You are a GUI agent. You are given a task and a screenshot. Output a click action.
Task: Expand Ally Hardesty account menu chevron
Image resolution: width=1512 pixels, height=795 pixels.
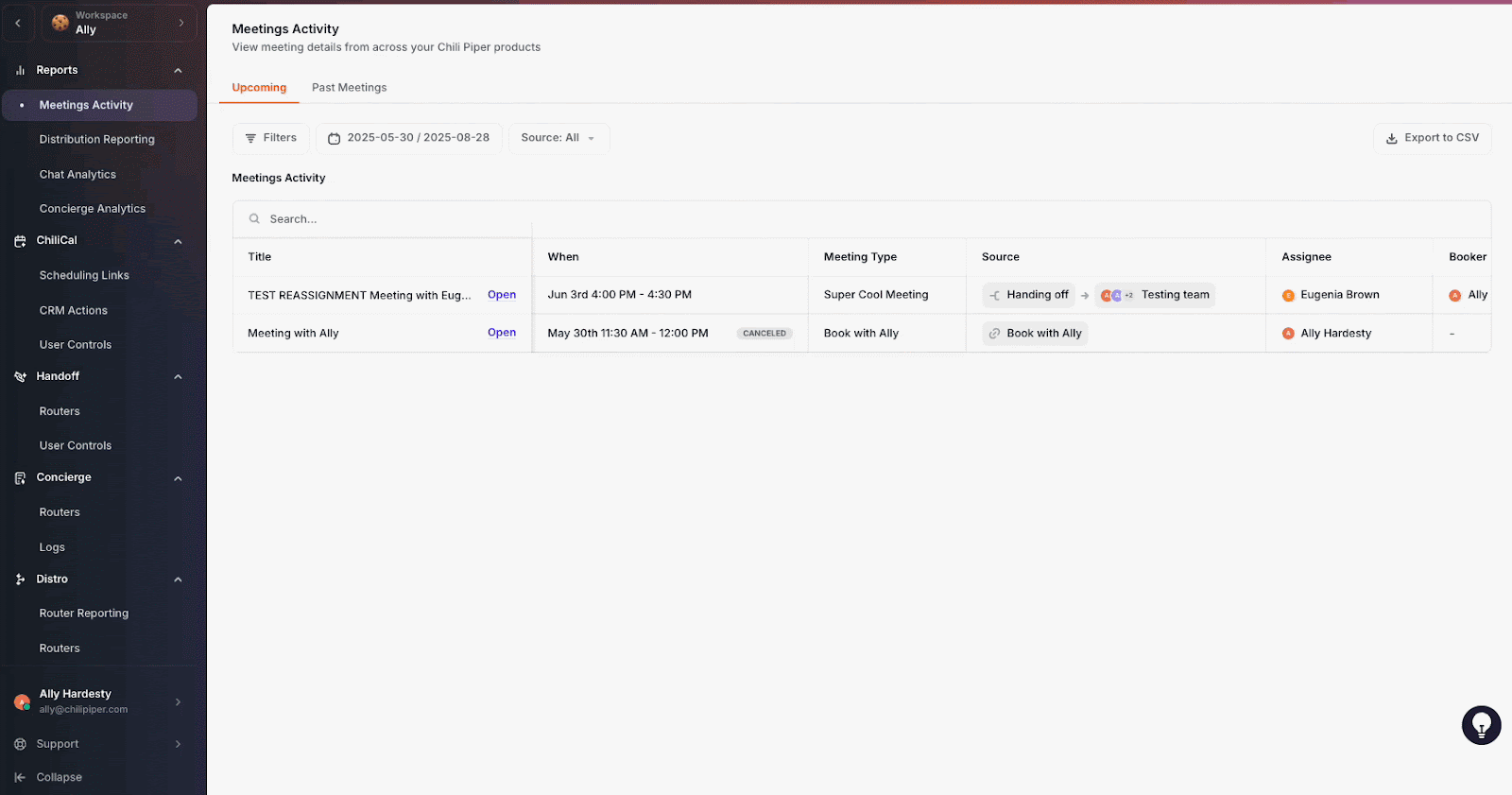[178, 701]
